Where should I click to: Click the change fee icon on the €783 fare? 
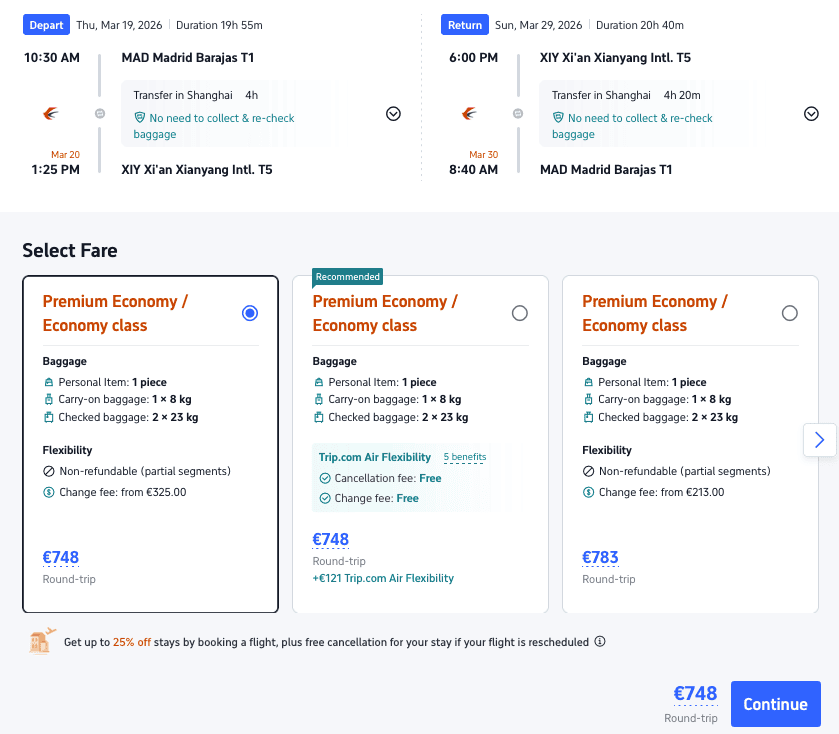click(x=588, y=492)
